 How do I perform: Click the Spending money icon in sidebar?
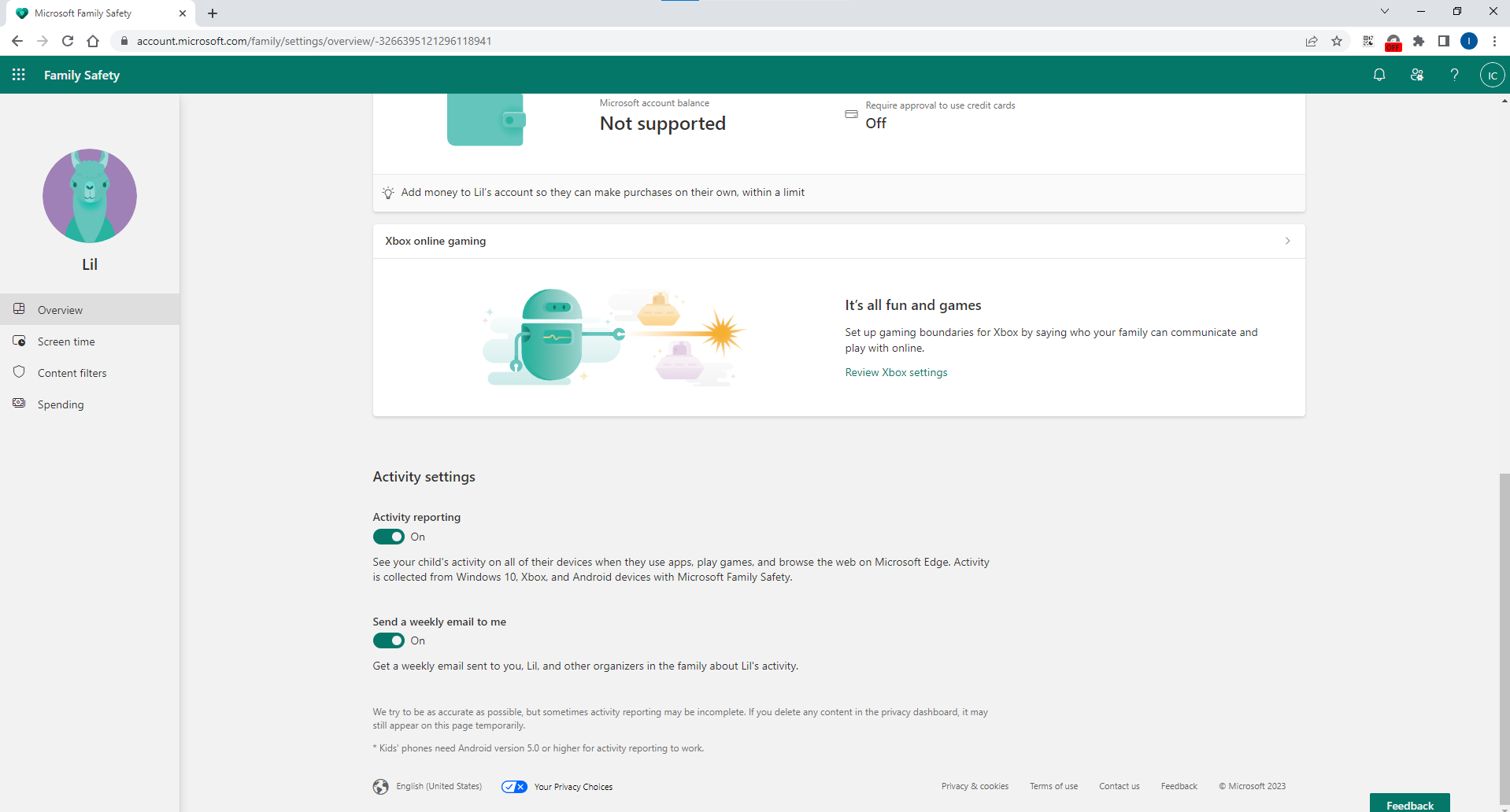tap(19, 403)
